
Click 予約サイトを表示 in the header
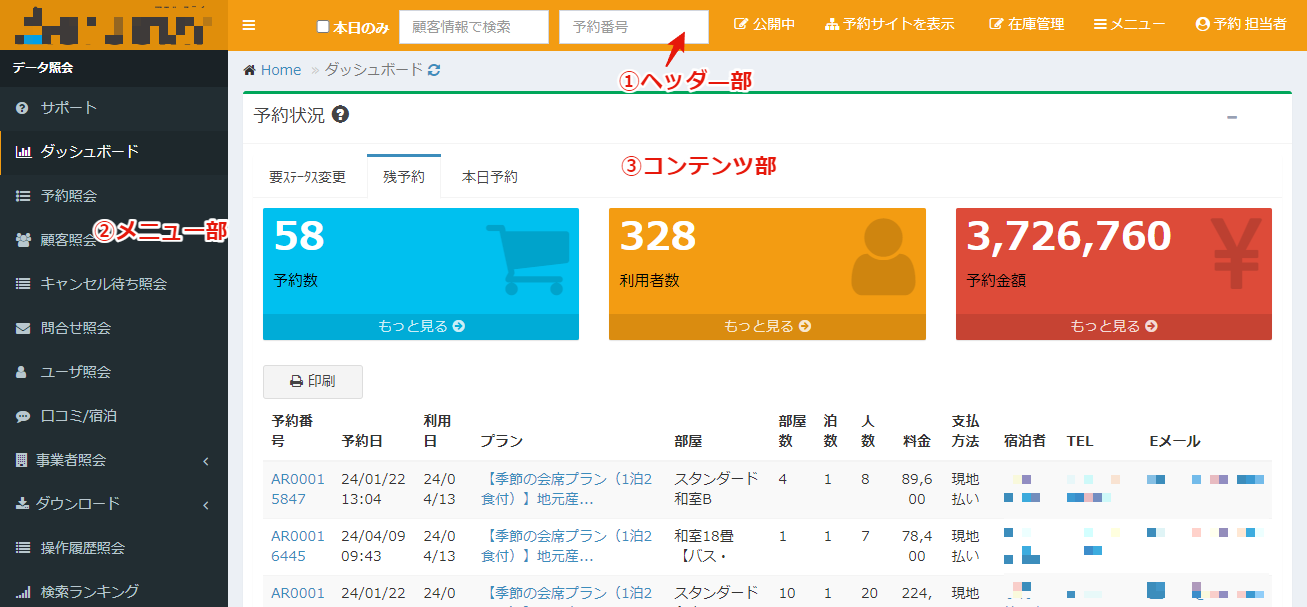(889, 24)
